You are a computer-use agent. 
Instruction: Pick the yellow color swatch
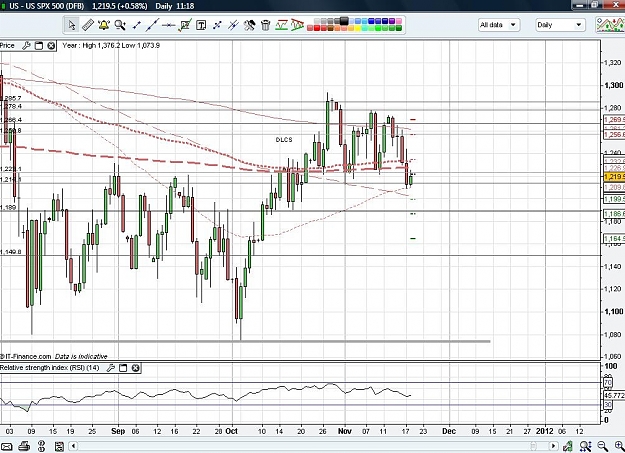[x=358, y=28]
